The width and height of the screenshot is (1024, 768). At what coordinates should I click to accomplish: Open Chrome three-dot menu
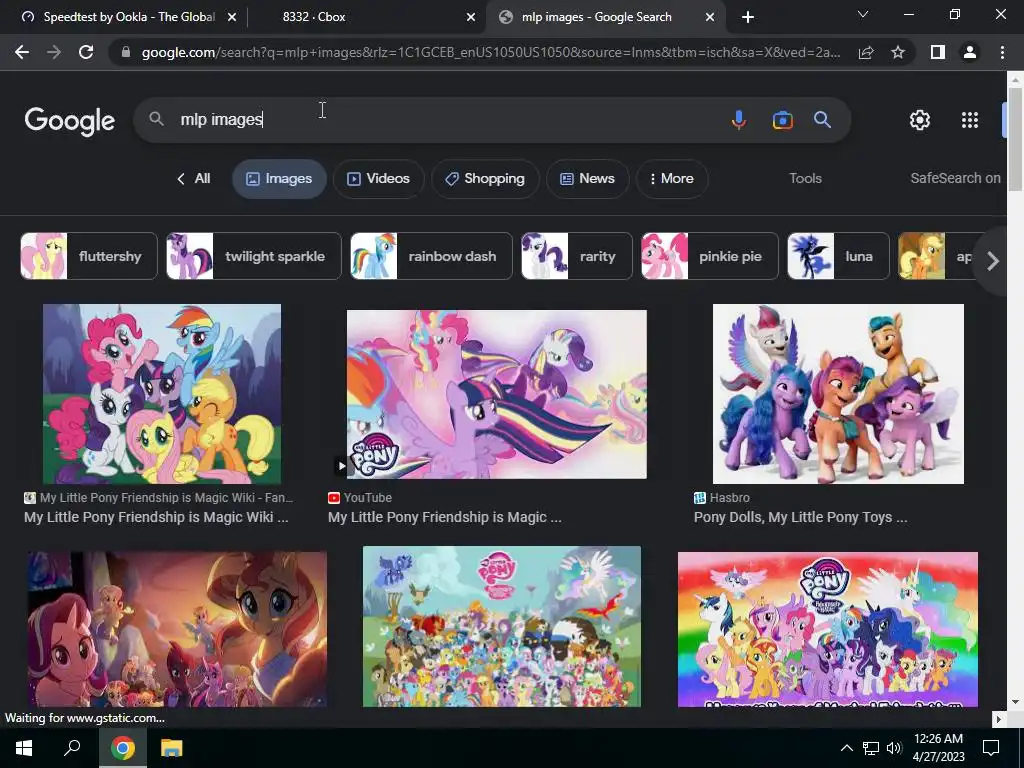tap(1002, 52)
